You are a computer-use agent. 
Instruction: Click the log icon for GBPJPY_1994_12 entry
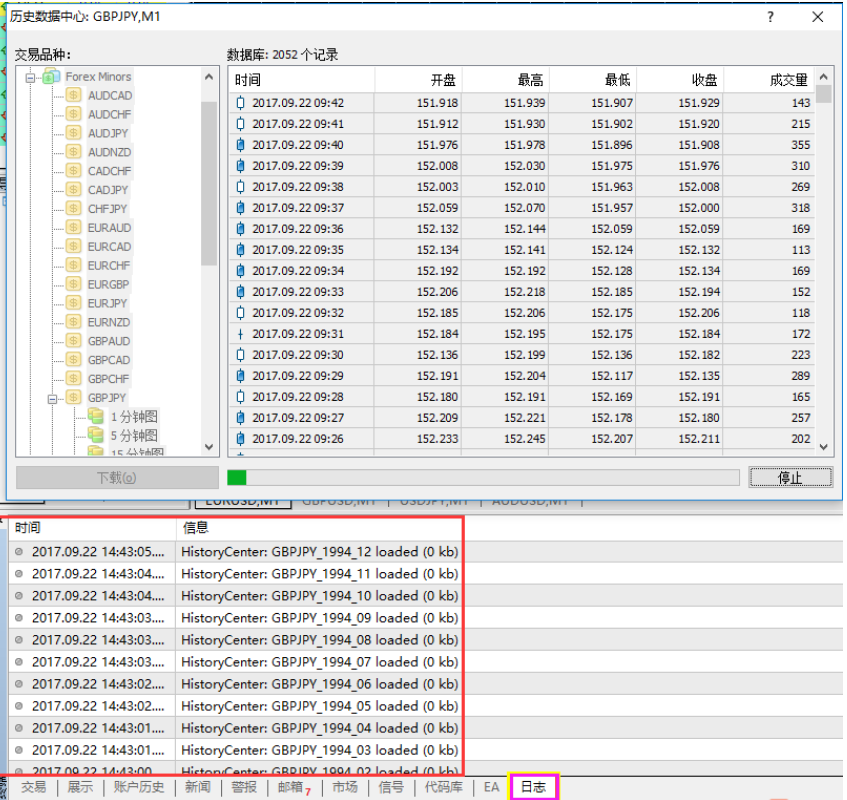(19, 551)
